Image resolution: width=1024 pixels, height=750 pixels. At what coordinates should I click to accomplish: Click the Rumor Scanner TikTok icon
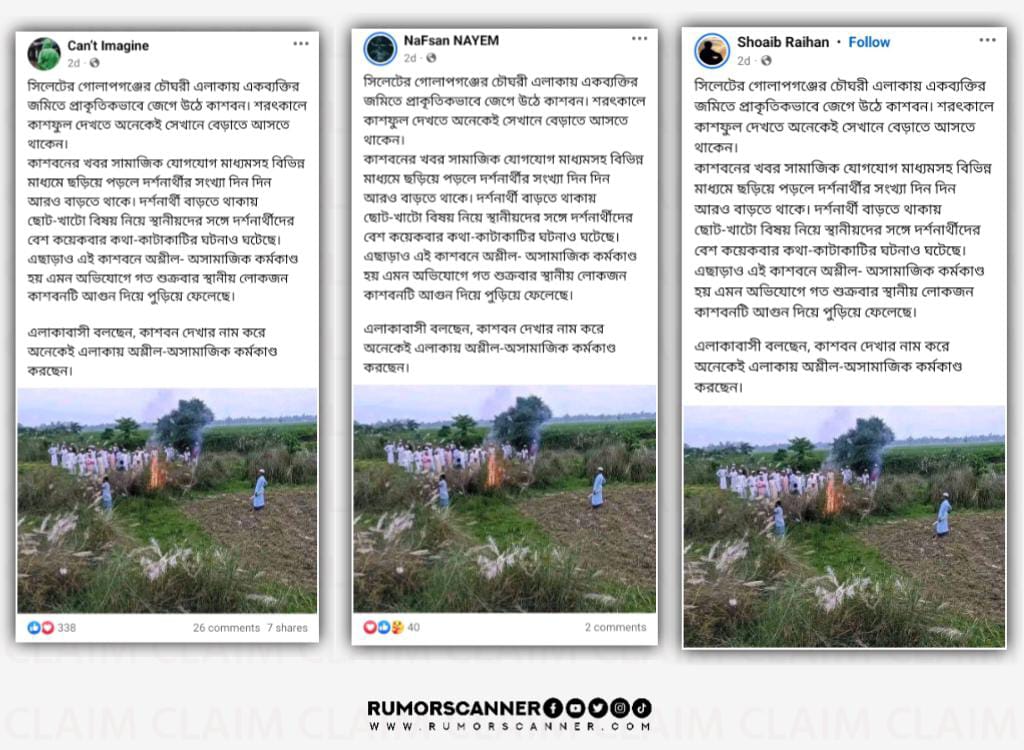coord(641,708)
